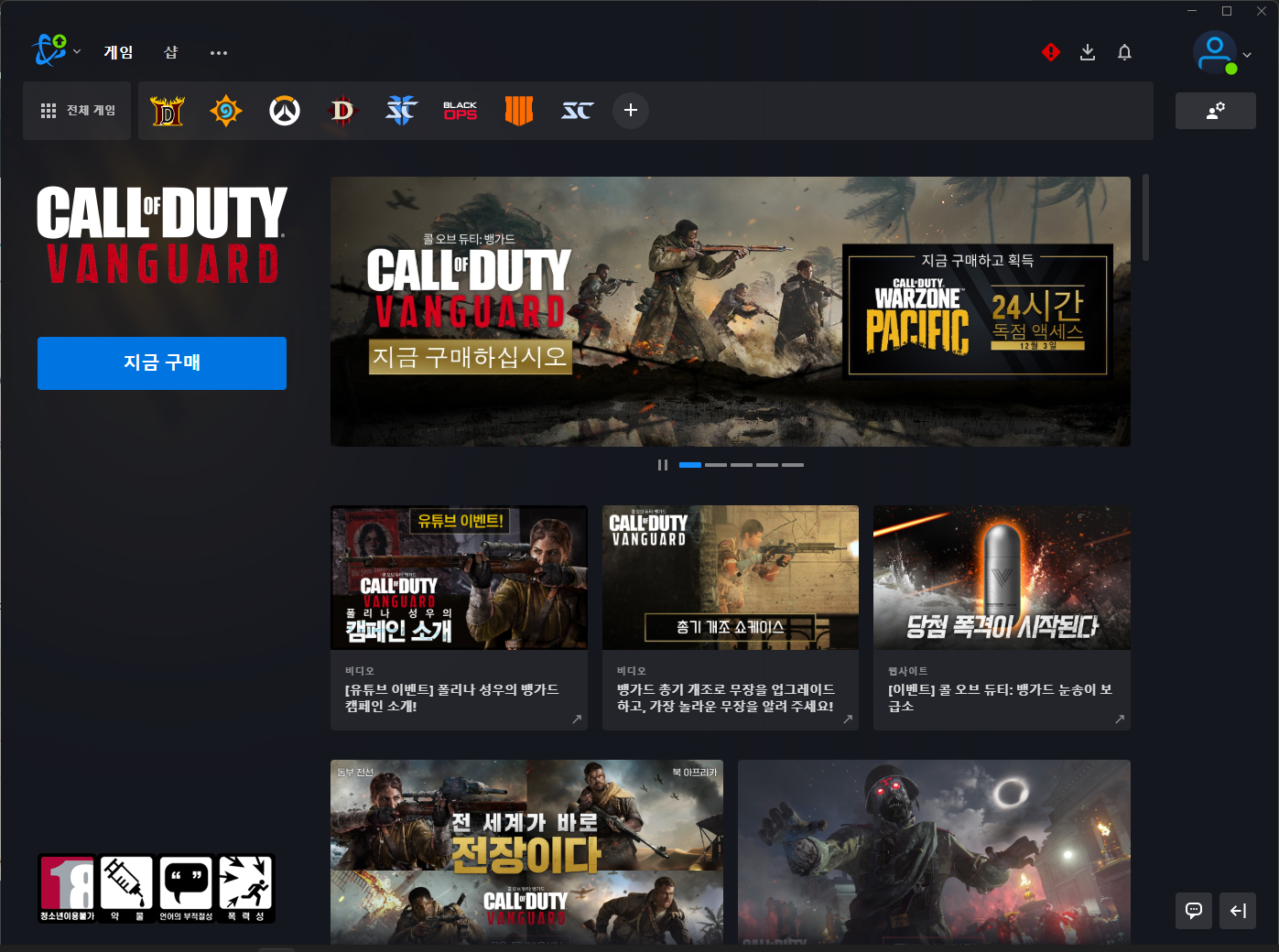This screenshot has height=952, width=1279.
Task: Open 당첨 폭격이 시작된다 thumbnail
Action: click(x=1002, y=578)
